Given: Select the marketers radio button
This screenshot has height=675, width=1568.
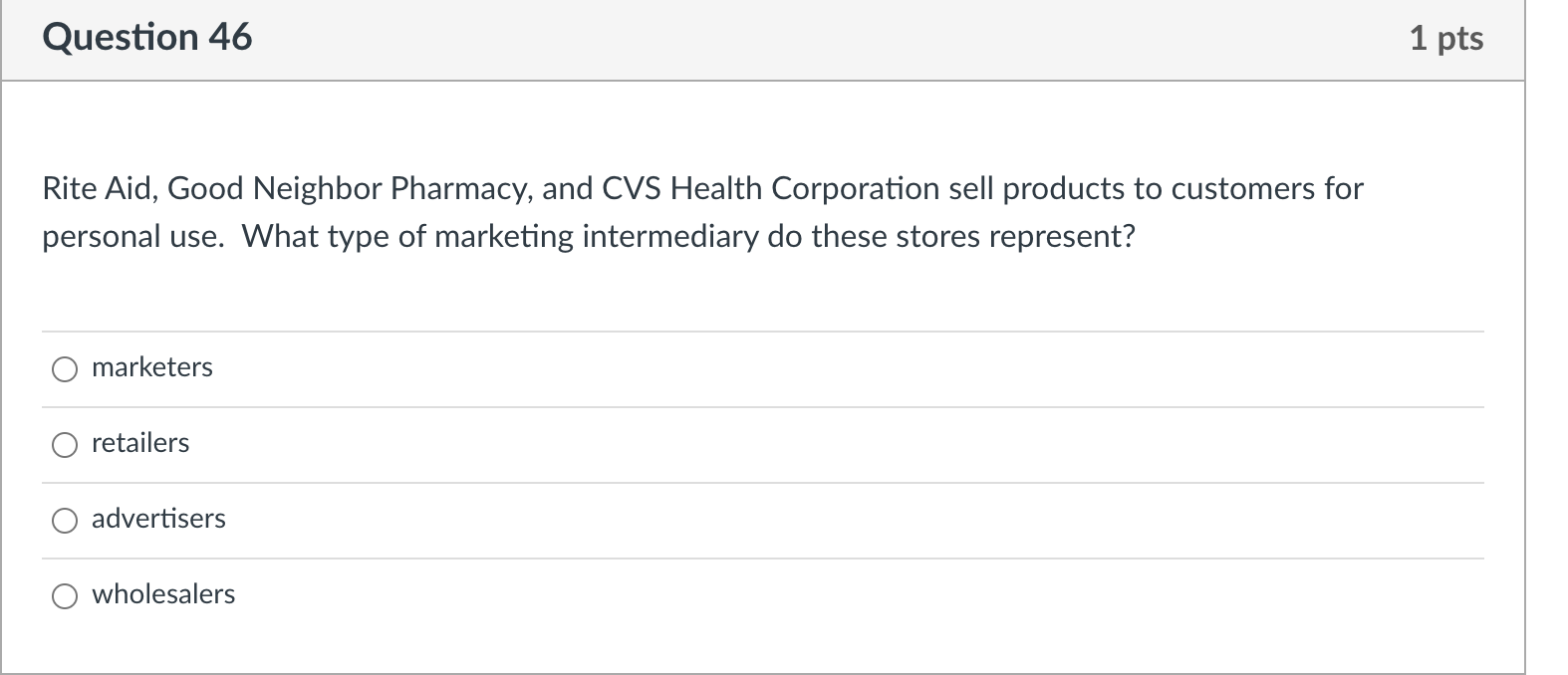Looking at the screenshot, I should coord(65,369).
